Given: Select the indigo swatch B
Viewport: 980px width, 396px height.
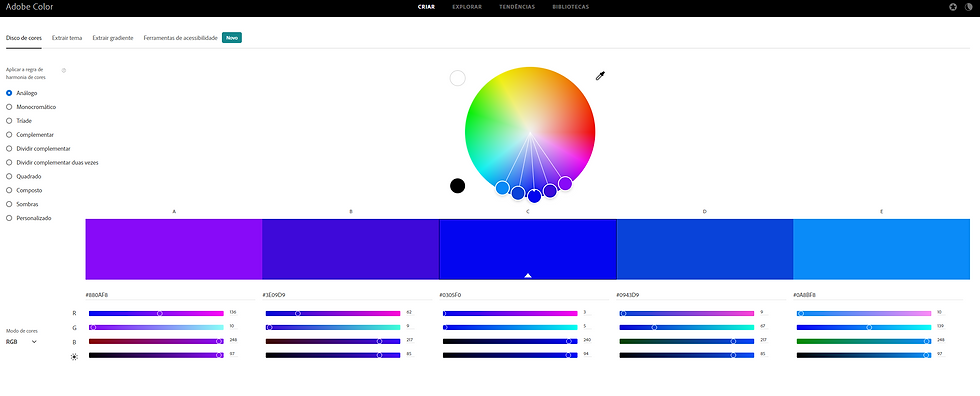Looking at the screenshot, I should [351, 249].
